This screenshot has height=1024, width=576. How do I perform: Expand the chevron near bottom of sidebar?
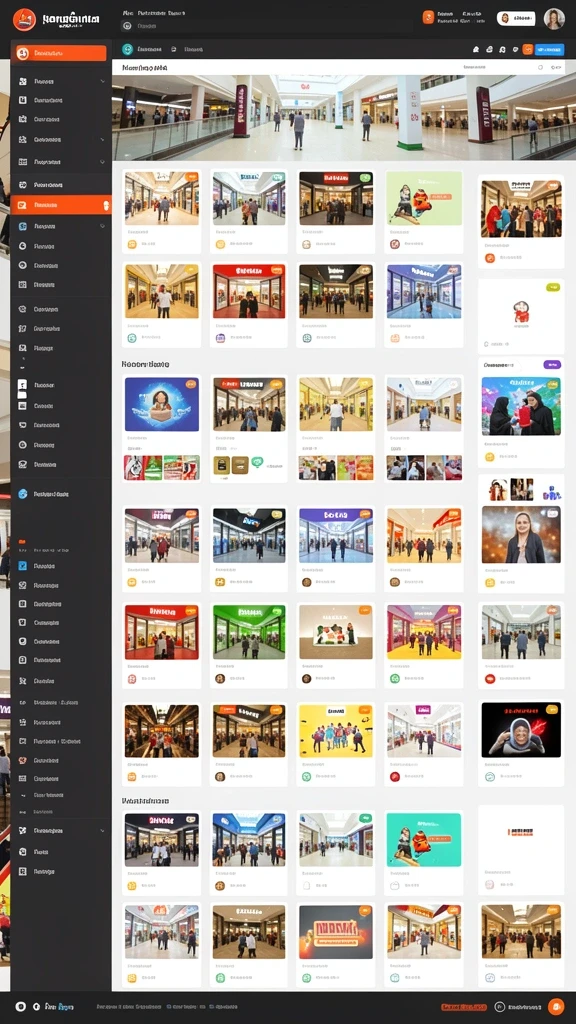pos(103,831)
